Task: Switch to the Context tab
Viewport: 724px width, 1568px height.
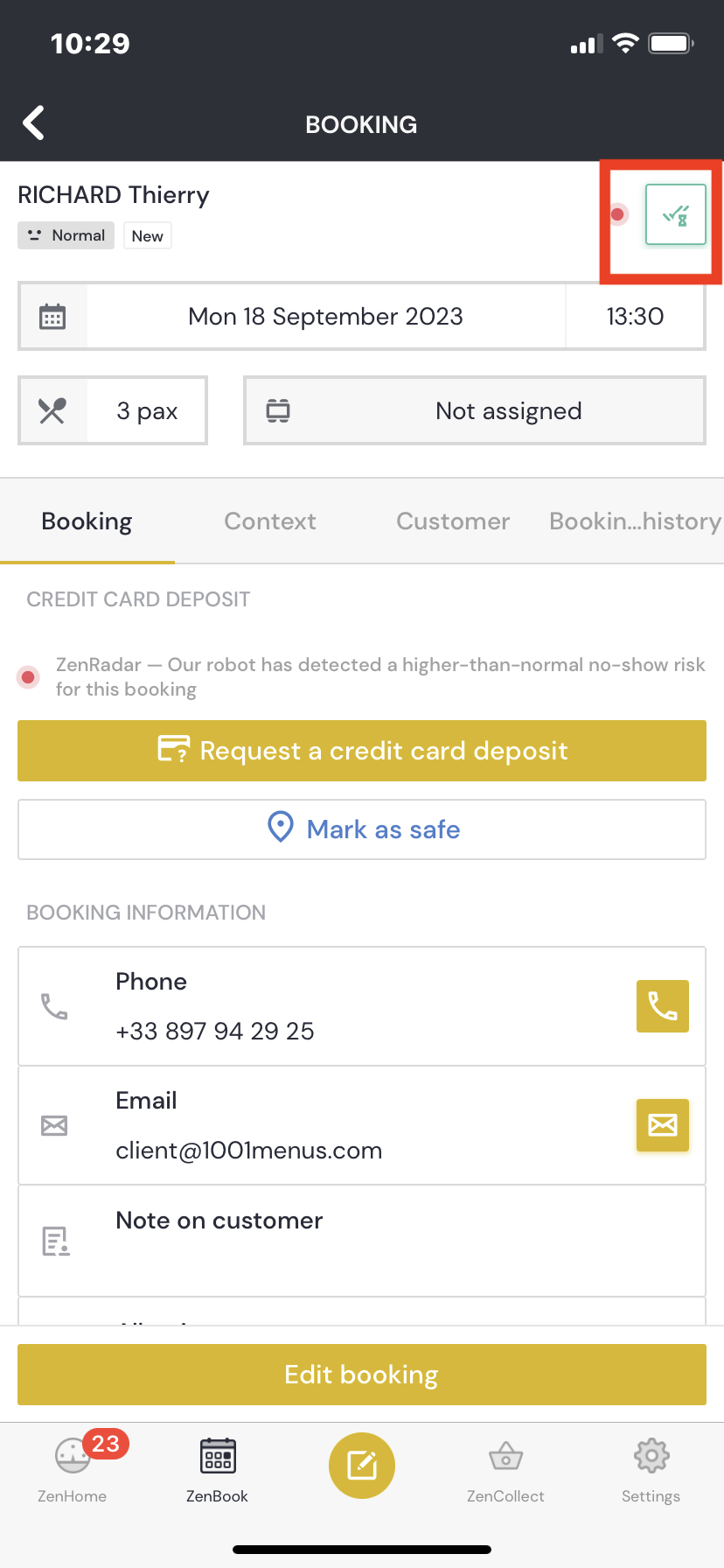Action: click(x=270, y=521)
